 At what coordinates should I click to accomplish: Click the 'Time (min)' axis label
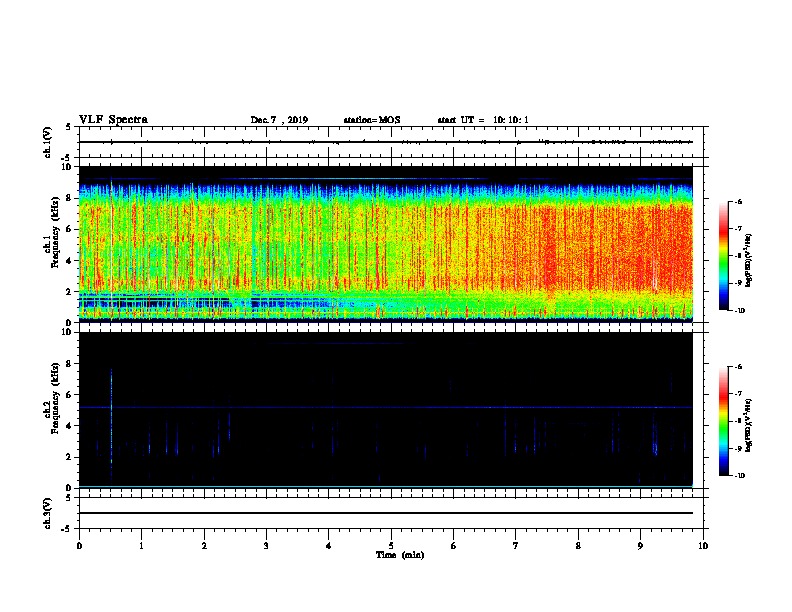(400, 555)
